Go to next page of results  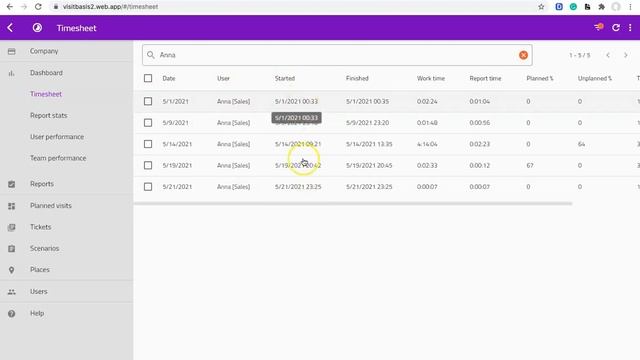tap(625, 55)
